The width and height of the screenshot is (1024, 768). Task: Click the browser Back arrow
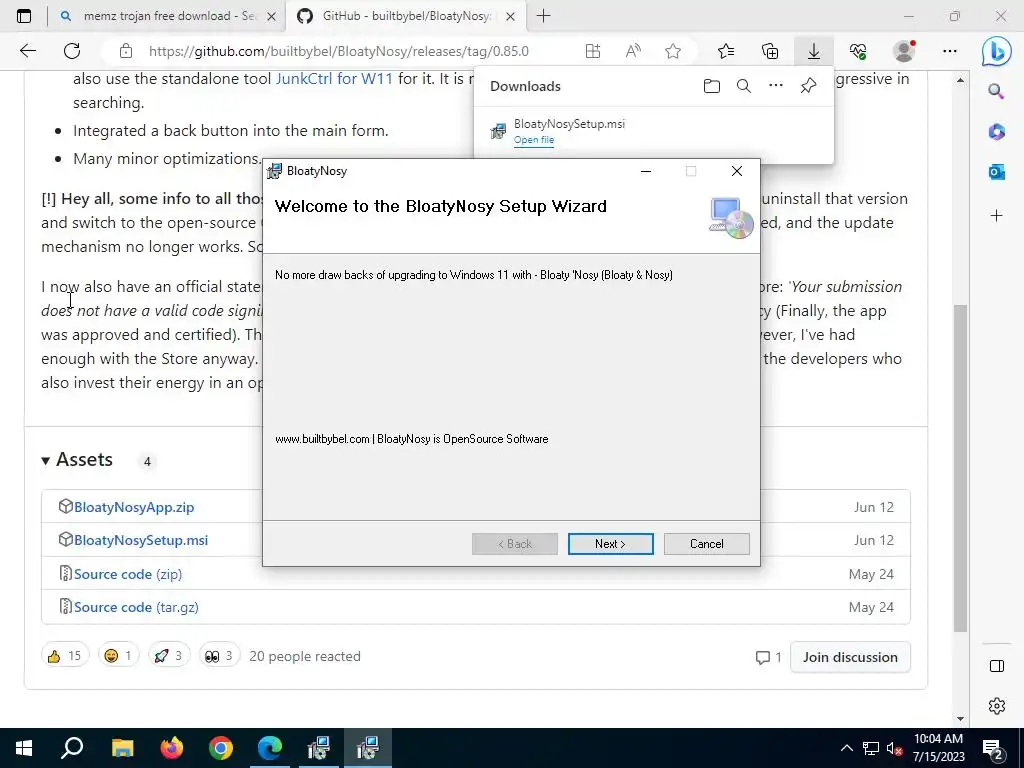point(27,51)
